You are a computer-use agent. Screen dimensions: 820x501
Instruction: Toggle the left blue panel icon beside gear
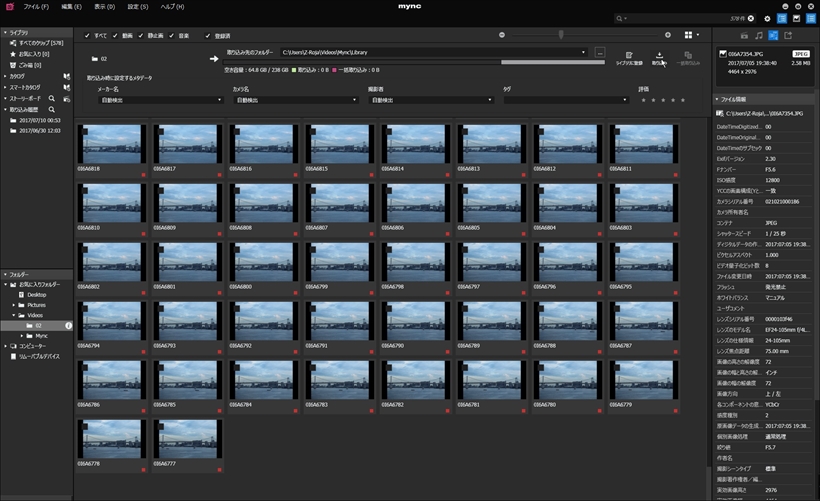coord(782,18)
